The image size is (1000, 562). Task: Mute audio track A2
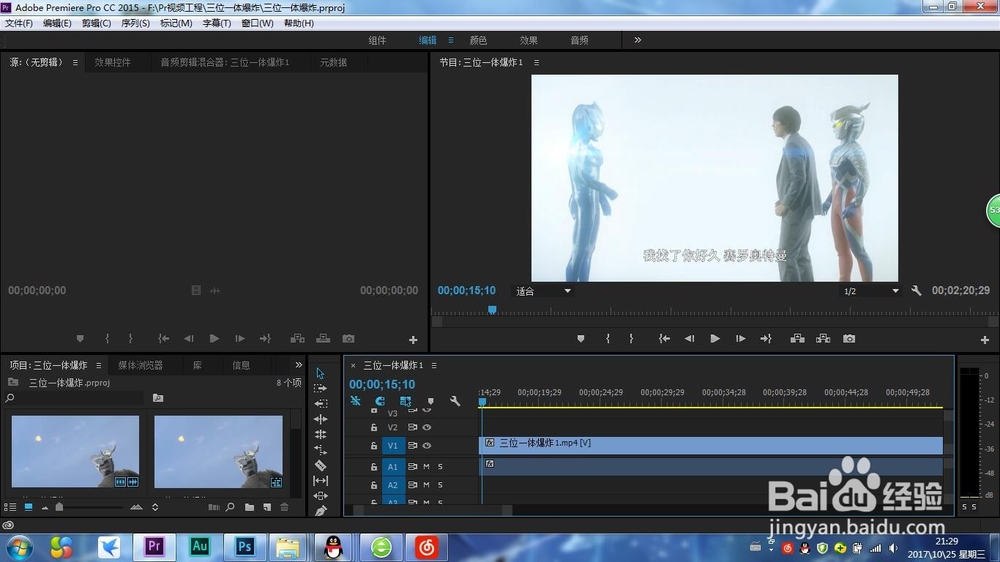click(427, 485)
